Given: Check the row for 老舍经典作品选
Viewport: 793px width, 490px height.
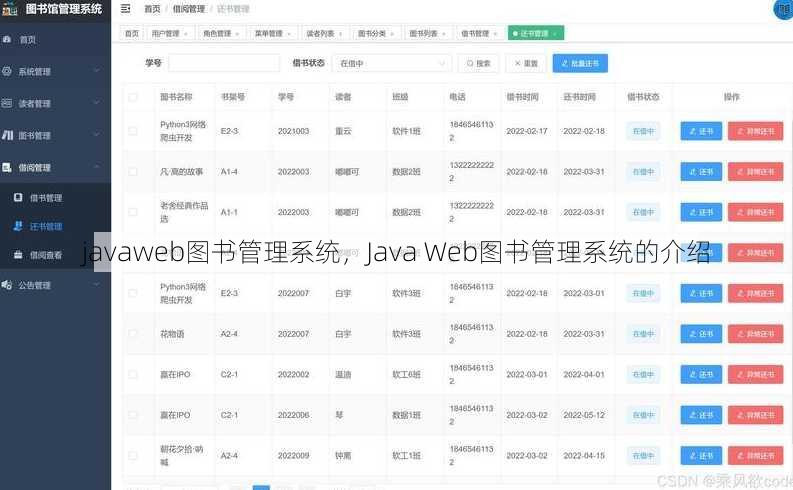Looking at the screenshot, I should tap(133, 212).
